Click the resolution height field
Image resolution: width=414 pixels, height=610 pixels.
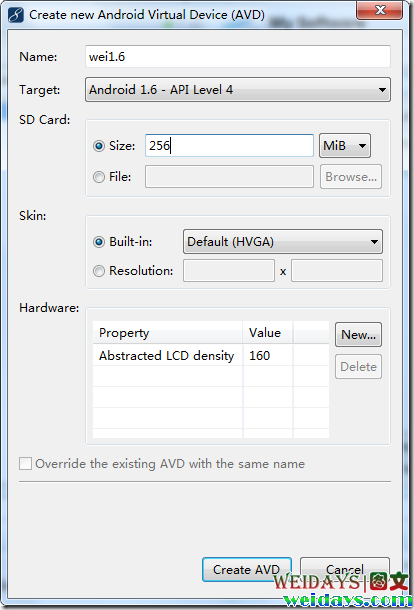(337, 271)
